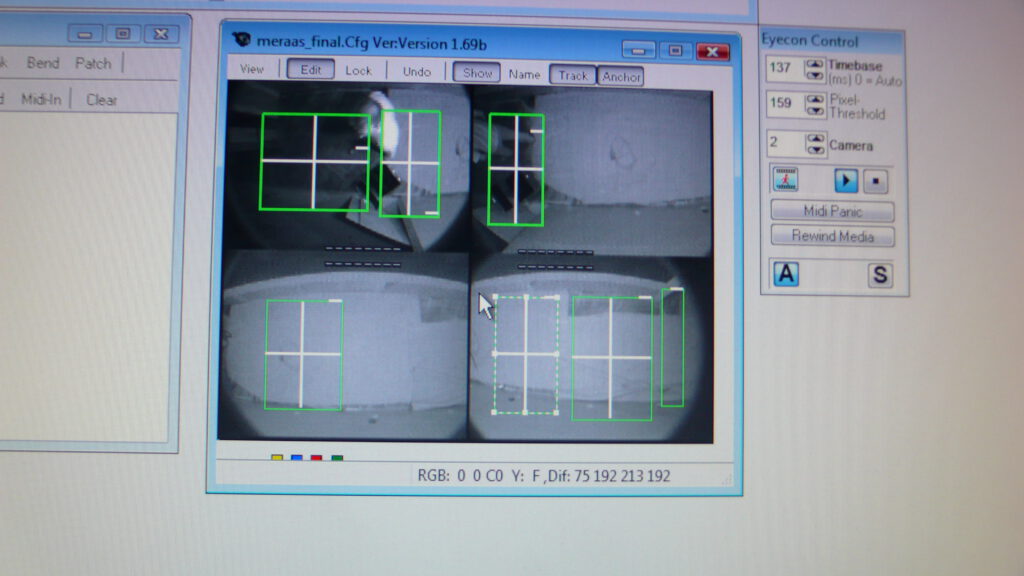Adjust the Pixel-Threshold spinner arrows
Viewport: 1024px width, 576px height.
(x=815, y=104)
